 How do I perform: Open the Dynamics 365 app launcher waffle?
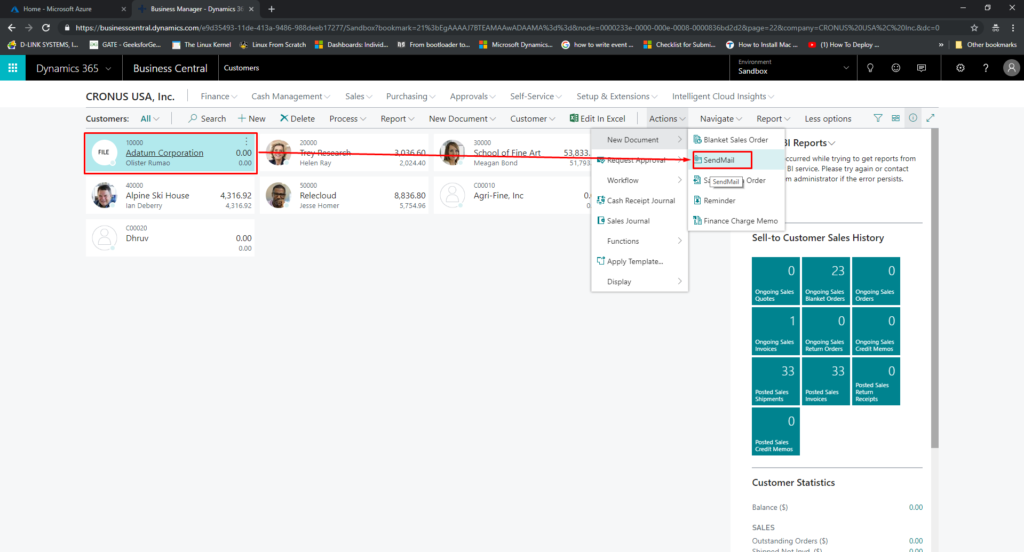(13, 68)
